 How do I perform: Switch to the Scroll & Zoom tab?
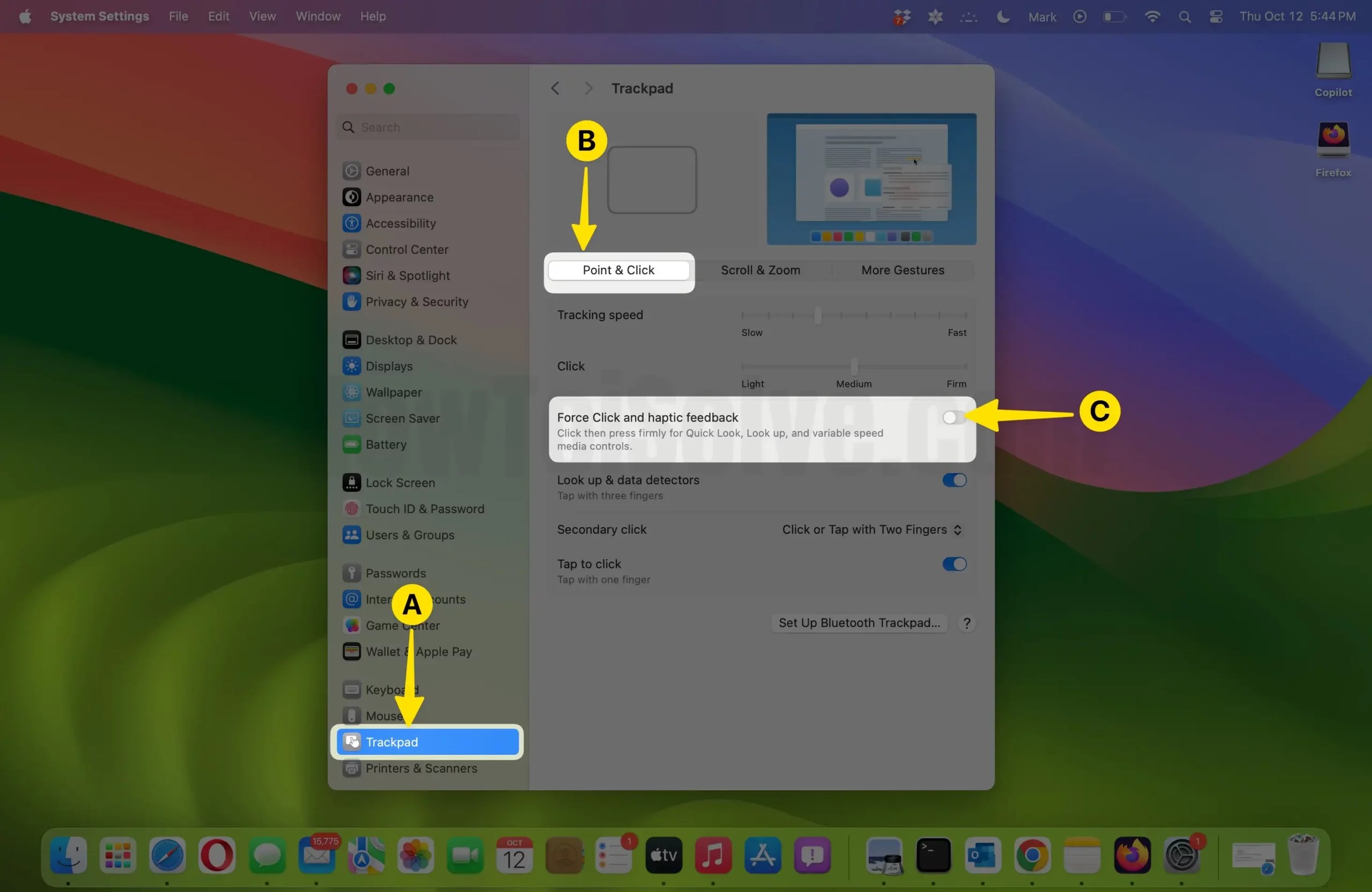pyautogui.click(x=760, y=269)
